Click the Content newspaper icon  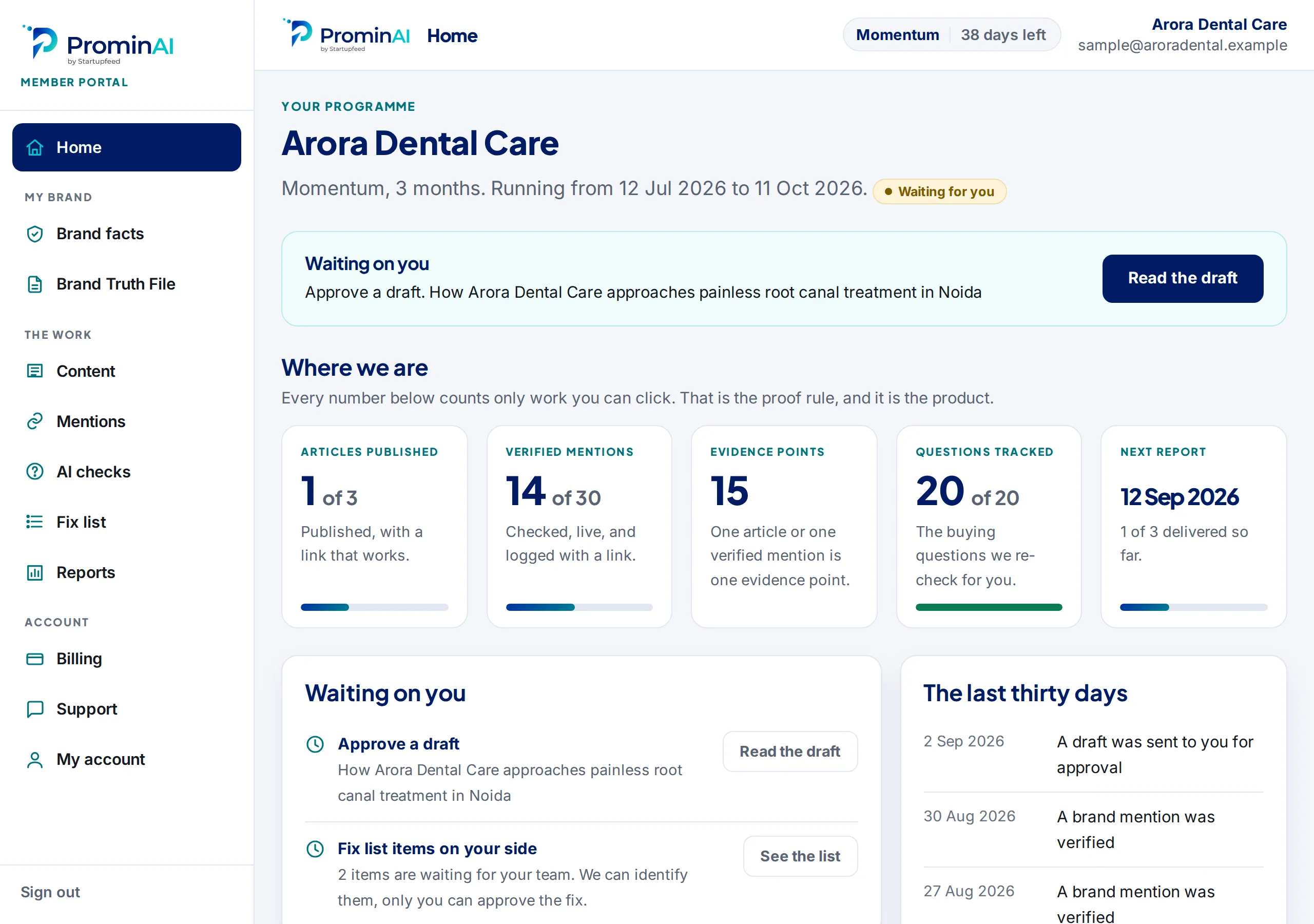click(x=35, y=371)
